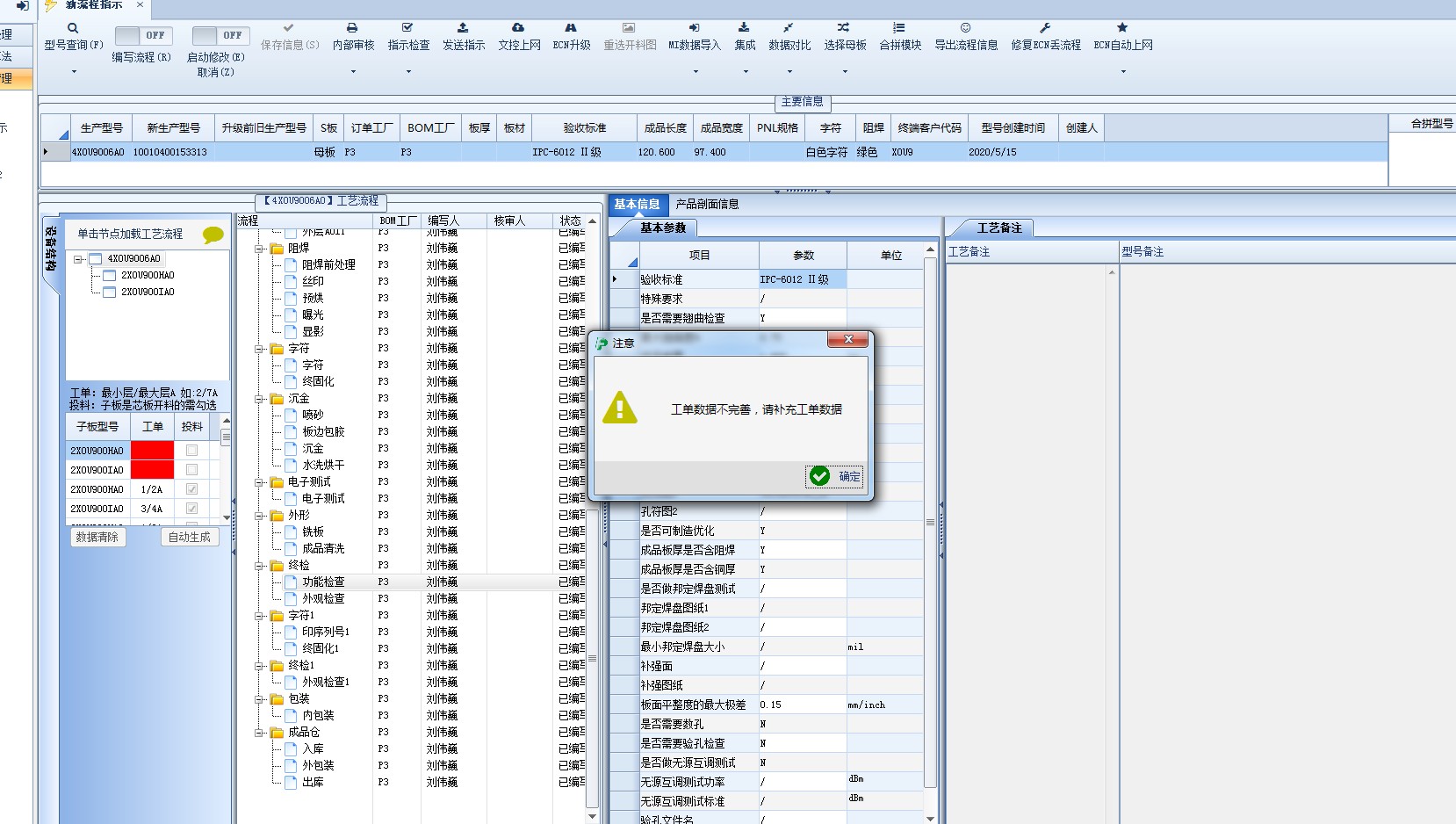Click the 重选开料图 image icon
This screenshot has width=1456, height=824.
point(629,28)
